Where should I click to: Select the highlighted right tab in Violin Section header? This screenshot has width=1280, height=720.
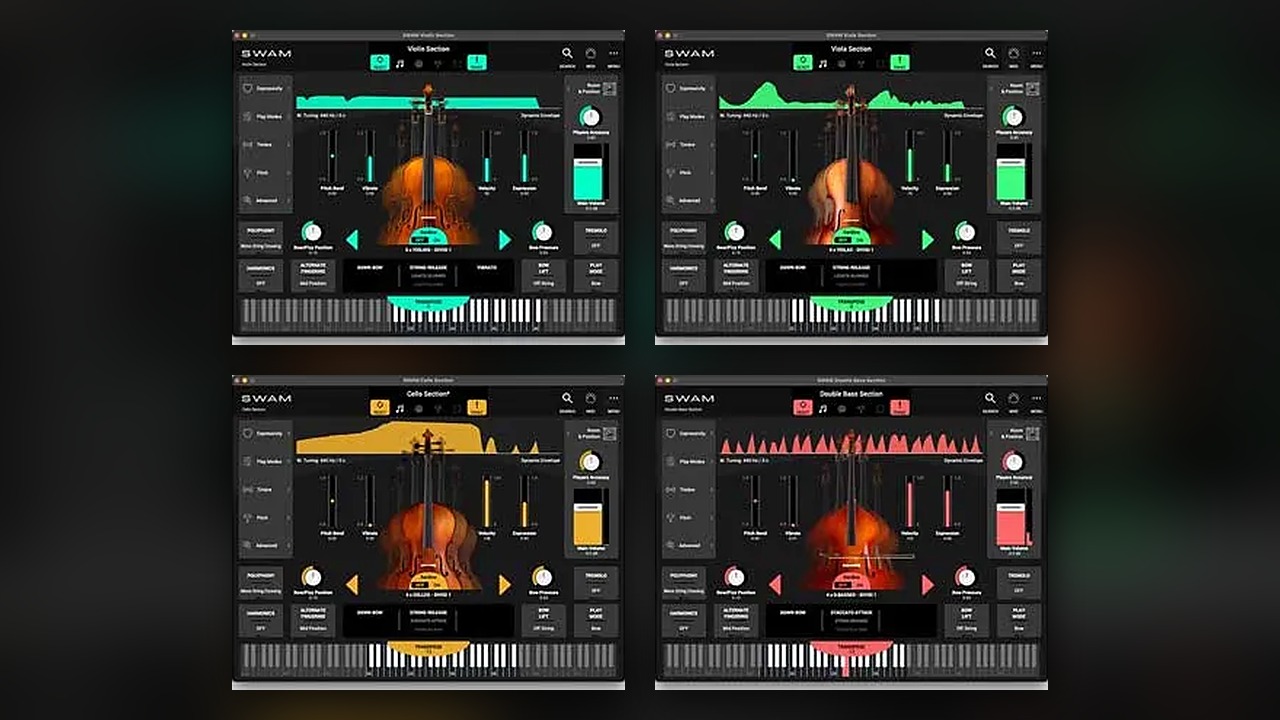click(477, 62)
